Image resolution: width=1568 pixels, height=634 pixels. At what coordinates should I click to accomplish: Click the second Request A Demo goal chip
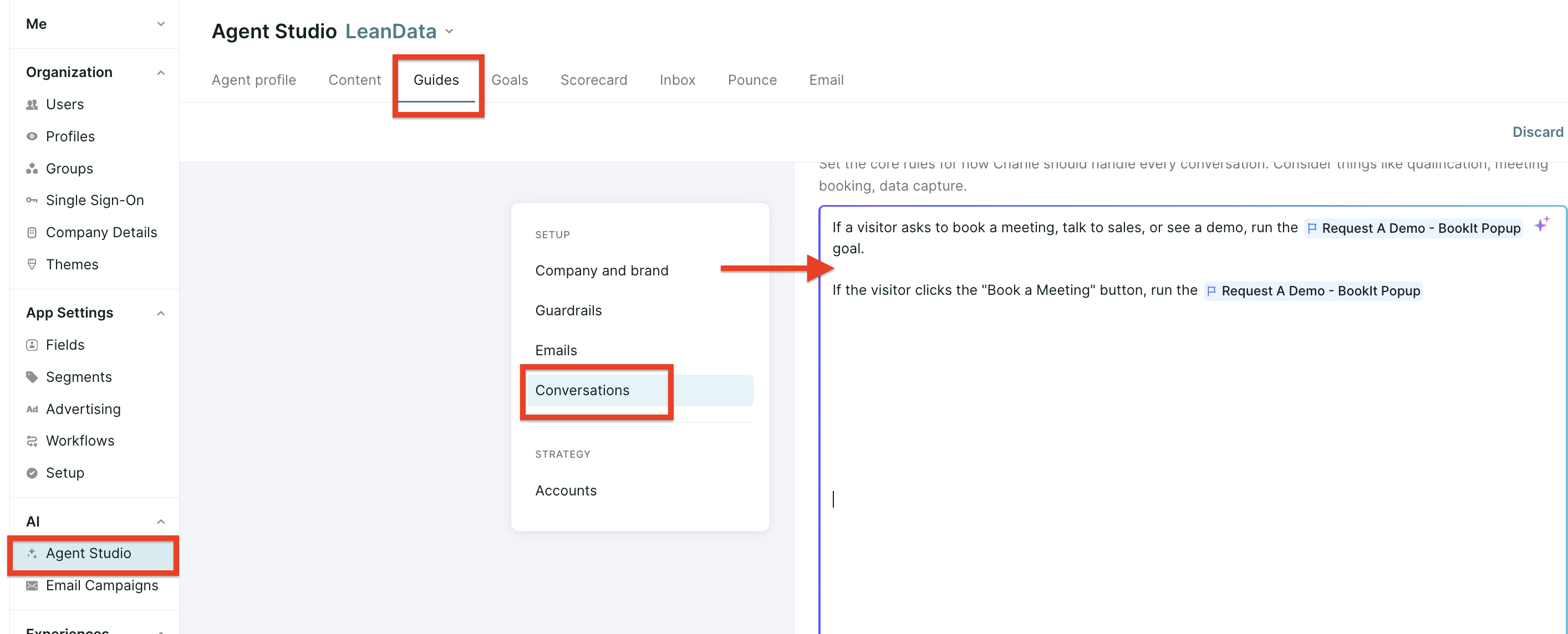pyautogui.click(x=1312, y=291)
